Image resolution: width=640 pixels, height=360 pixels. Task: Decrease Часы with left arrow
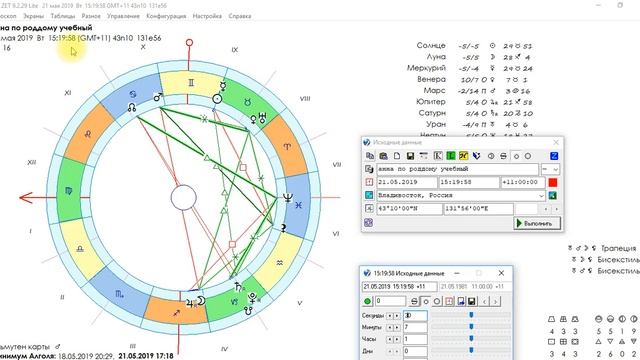pos(390,339)
